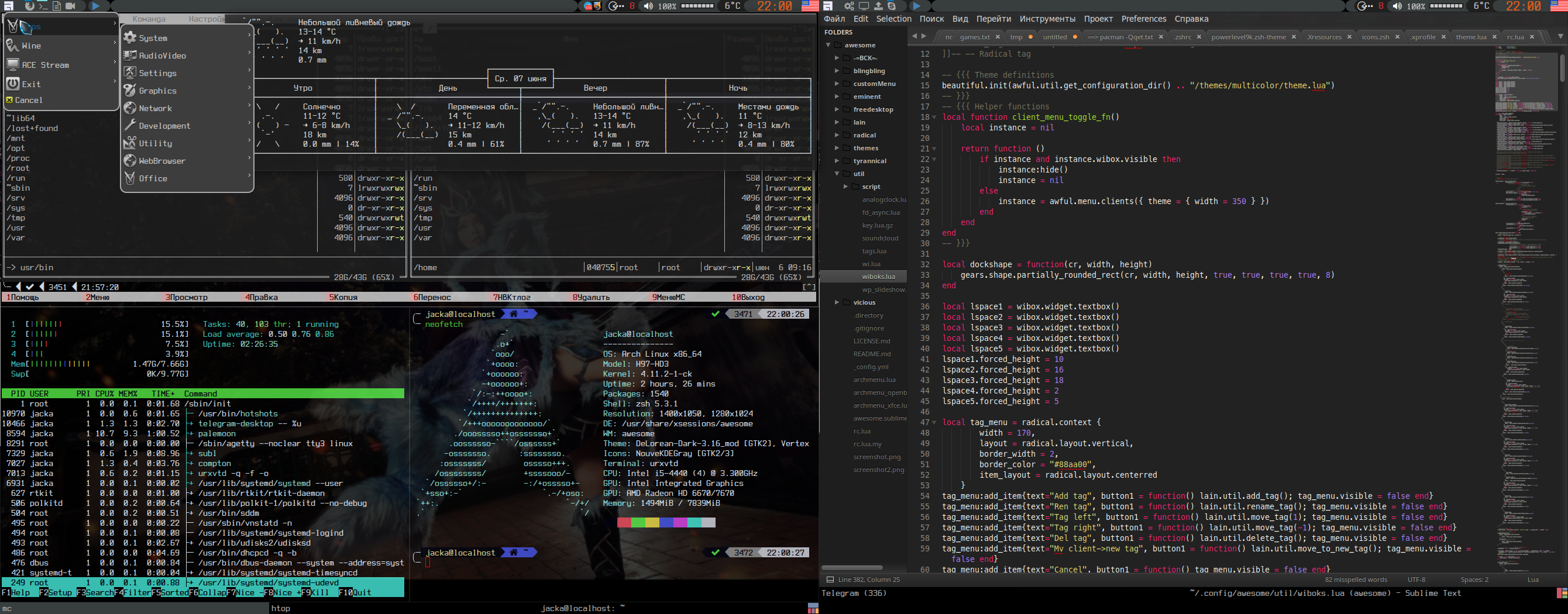
Task: Select Development in the applications submenu
Action: [x=187, y=125]
